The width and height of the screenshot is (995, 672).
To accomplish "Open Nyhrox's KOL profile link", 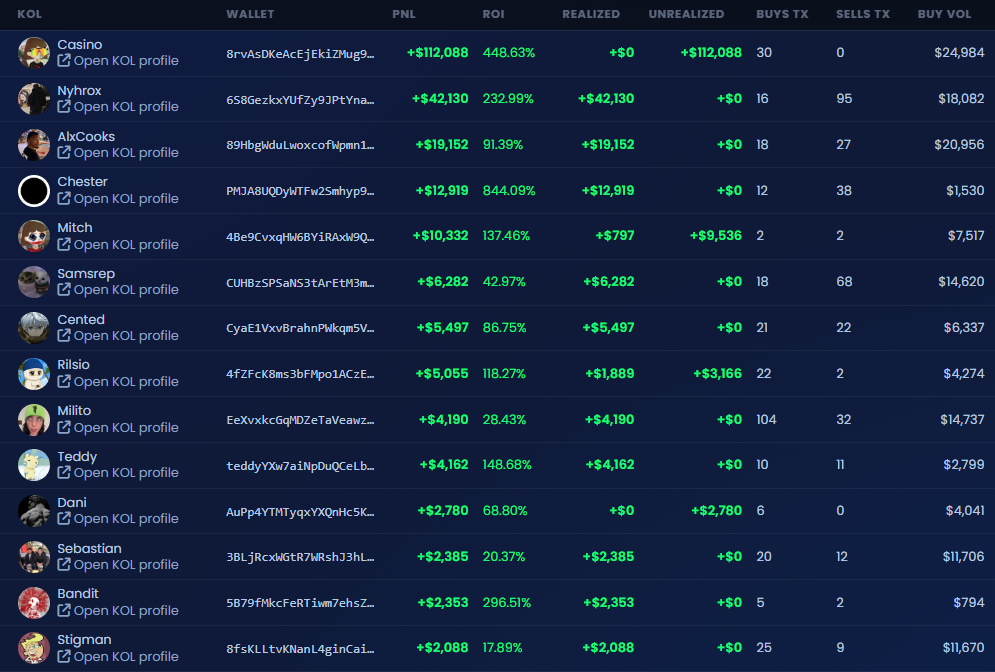I will click(x=118, y=107).
